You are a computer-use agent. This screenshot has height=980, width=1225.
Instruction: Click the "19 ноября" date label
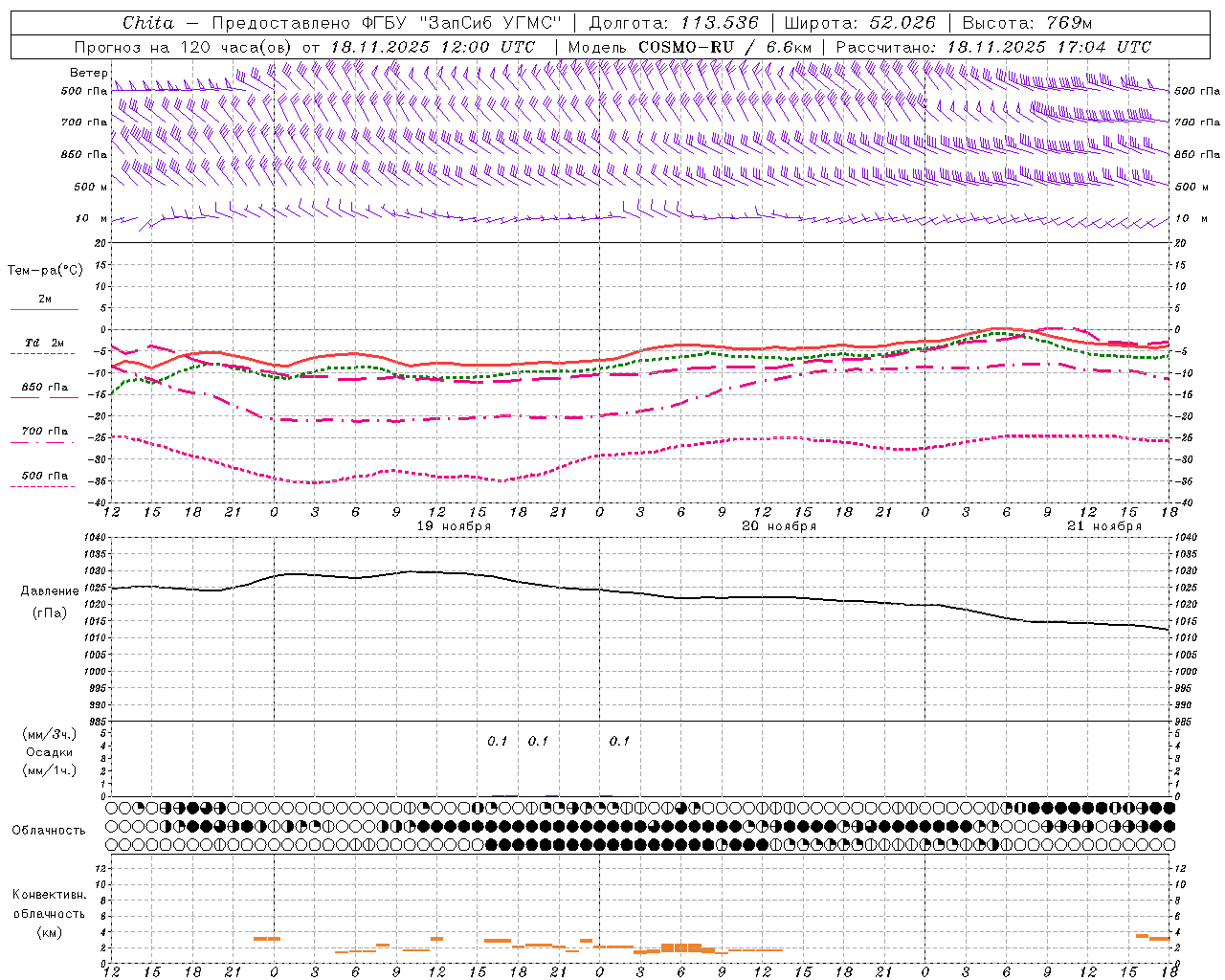pos(455,526)
